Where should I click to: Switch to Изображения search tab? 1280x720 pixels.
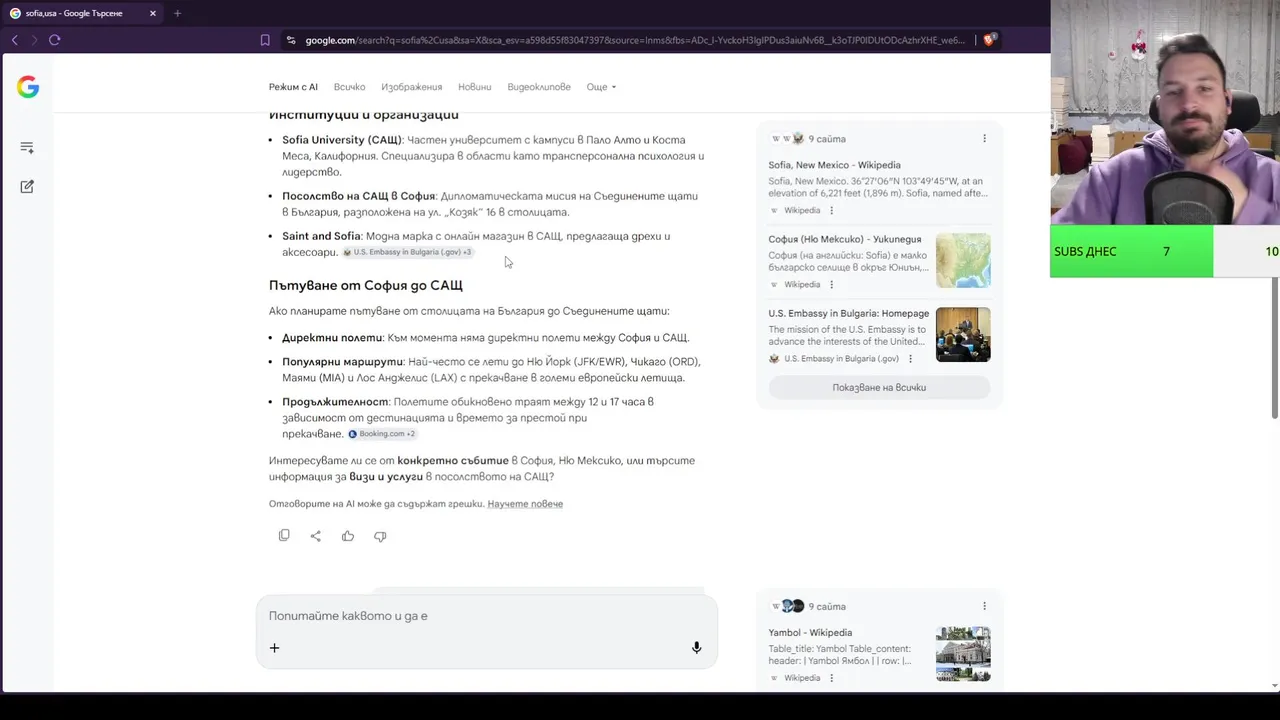[411, 87]
